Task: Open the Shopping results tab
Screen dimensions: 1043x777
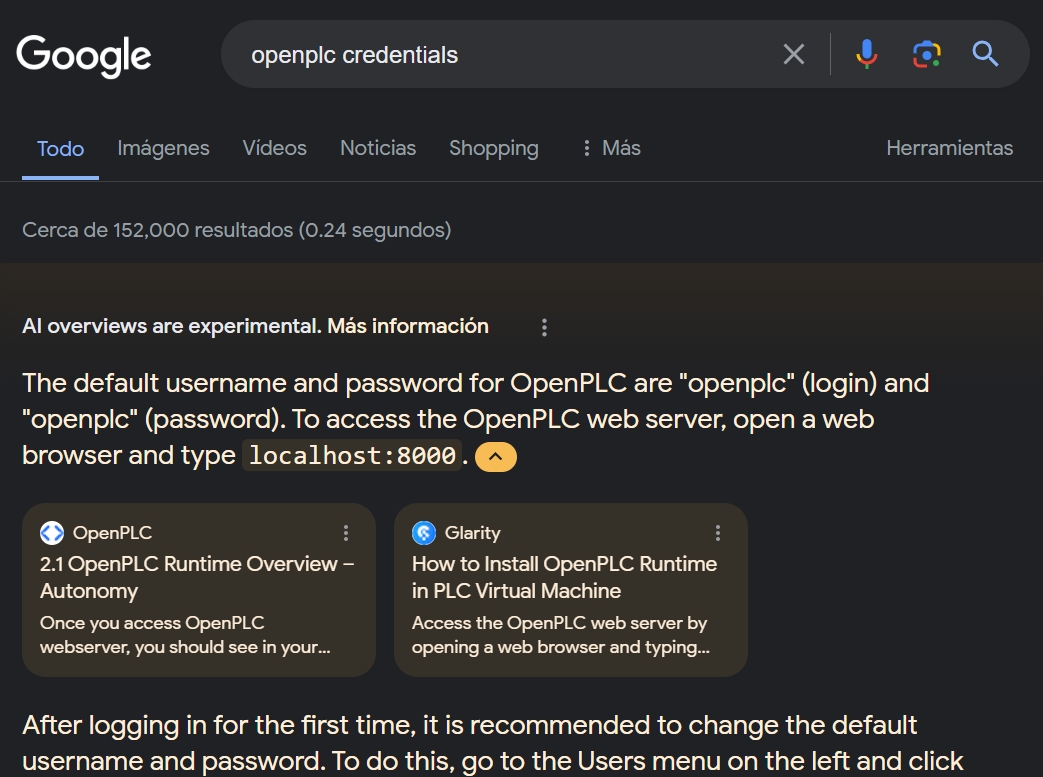Action: click(493, 148)
